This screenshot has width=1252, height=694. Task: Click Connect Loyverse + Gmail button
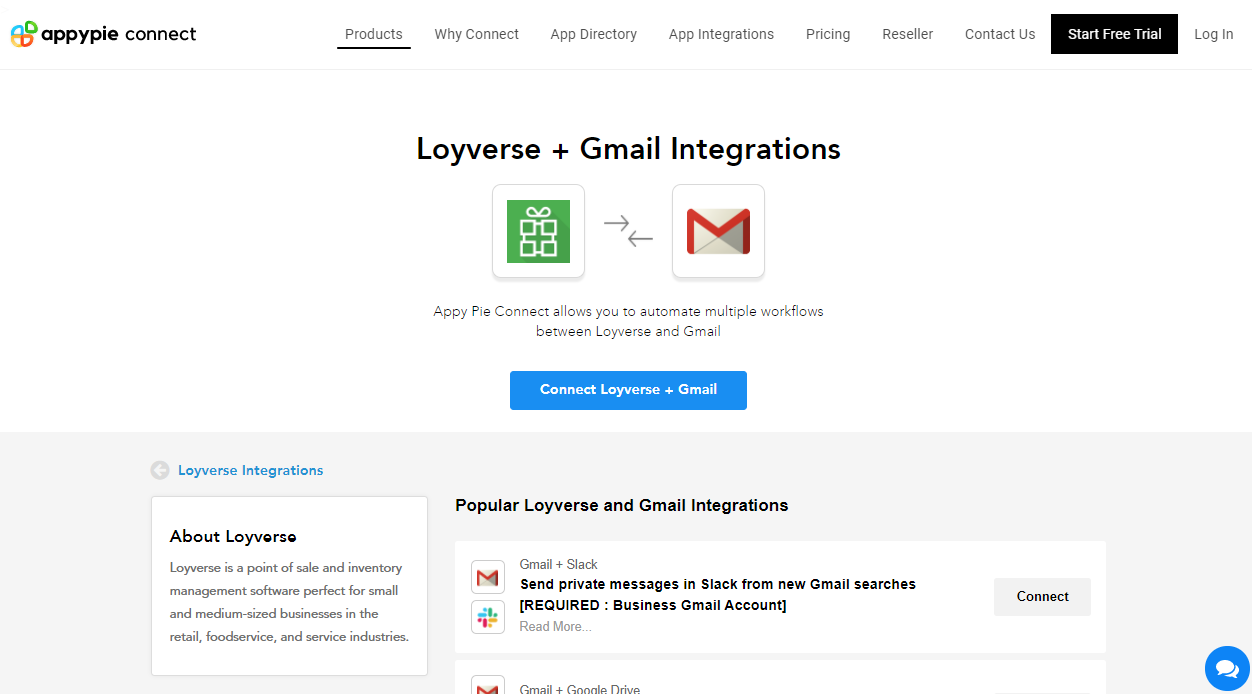[x=628, y=390]
